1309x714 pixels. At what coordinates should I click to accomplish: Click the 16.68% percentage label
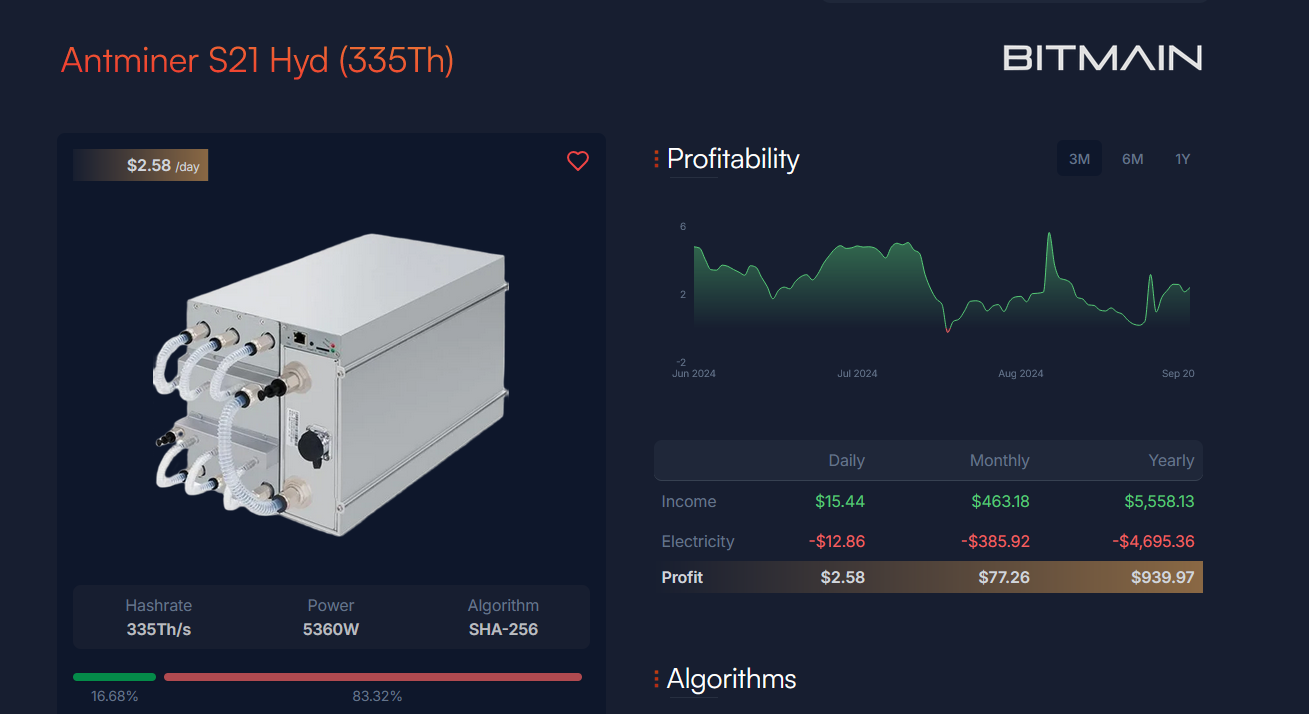(115, 696)
